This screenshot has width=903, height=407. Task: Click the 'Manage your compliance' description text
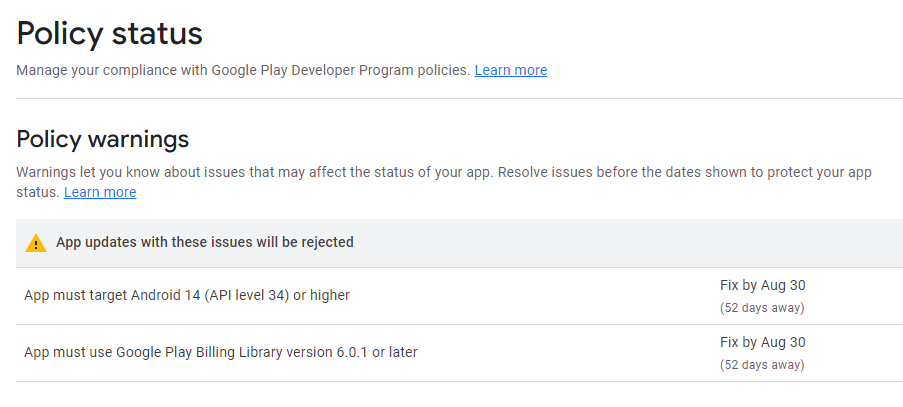point(243,70)
